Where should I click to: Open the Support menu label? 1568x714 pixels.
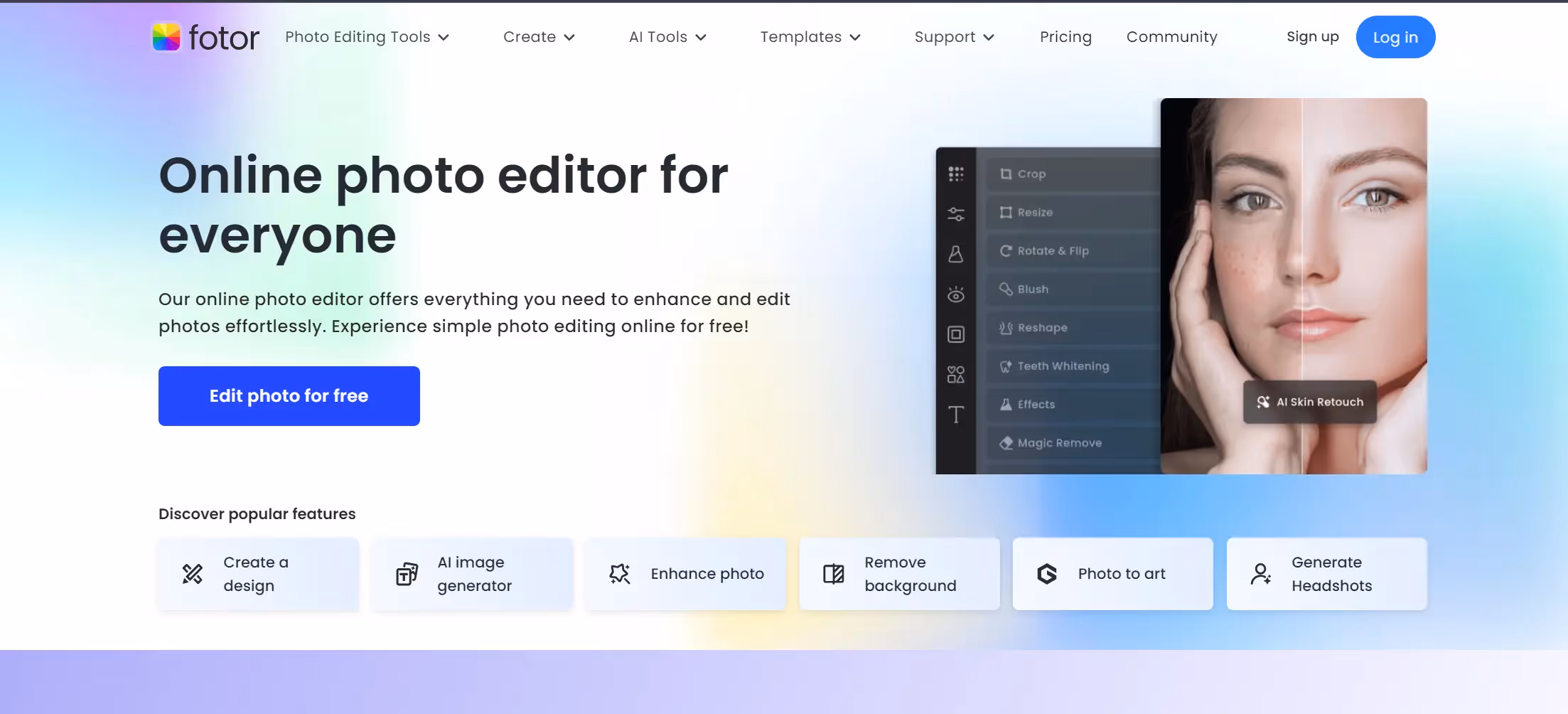(x=945, y=37)
